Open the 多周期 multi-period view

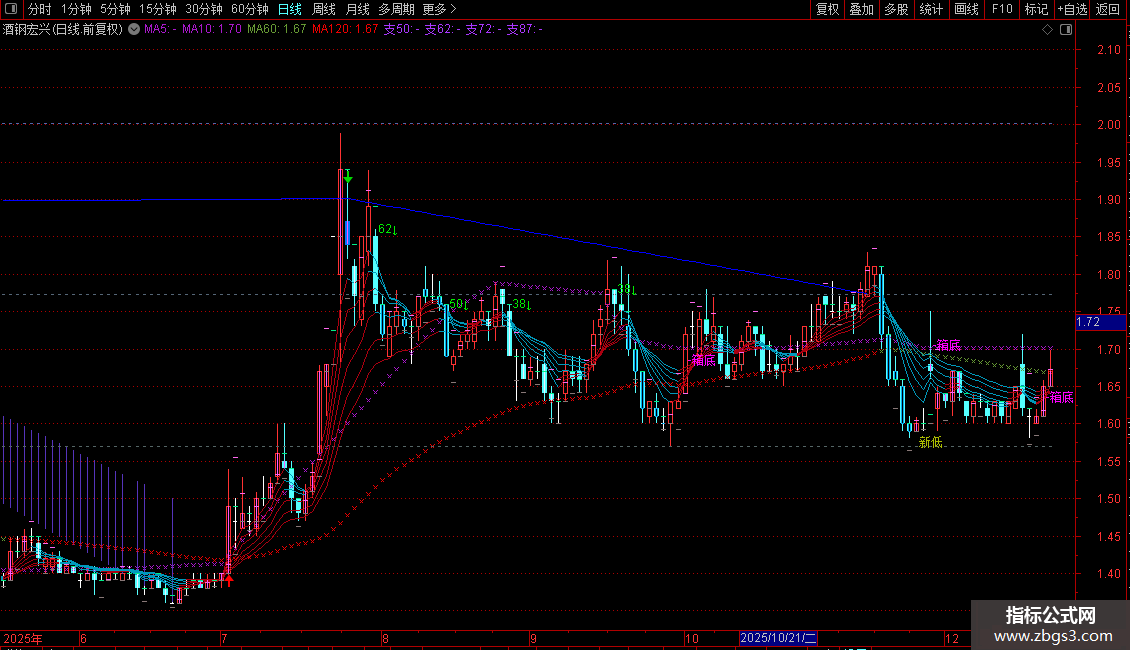396,9
